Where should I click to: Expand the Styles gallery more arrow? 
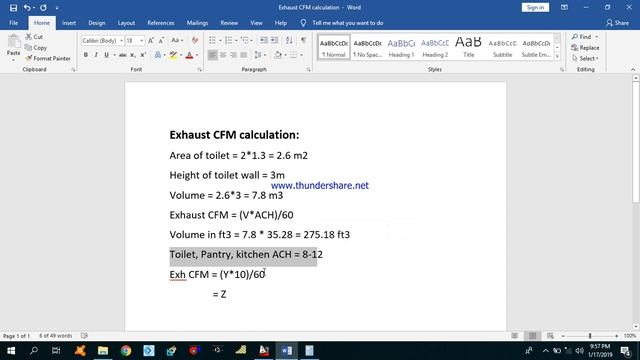557,56
